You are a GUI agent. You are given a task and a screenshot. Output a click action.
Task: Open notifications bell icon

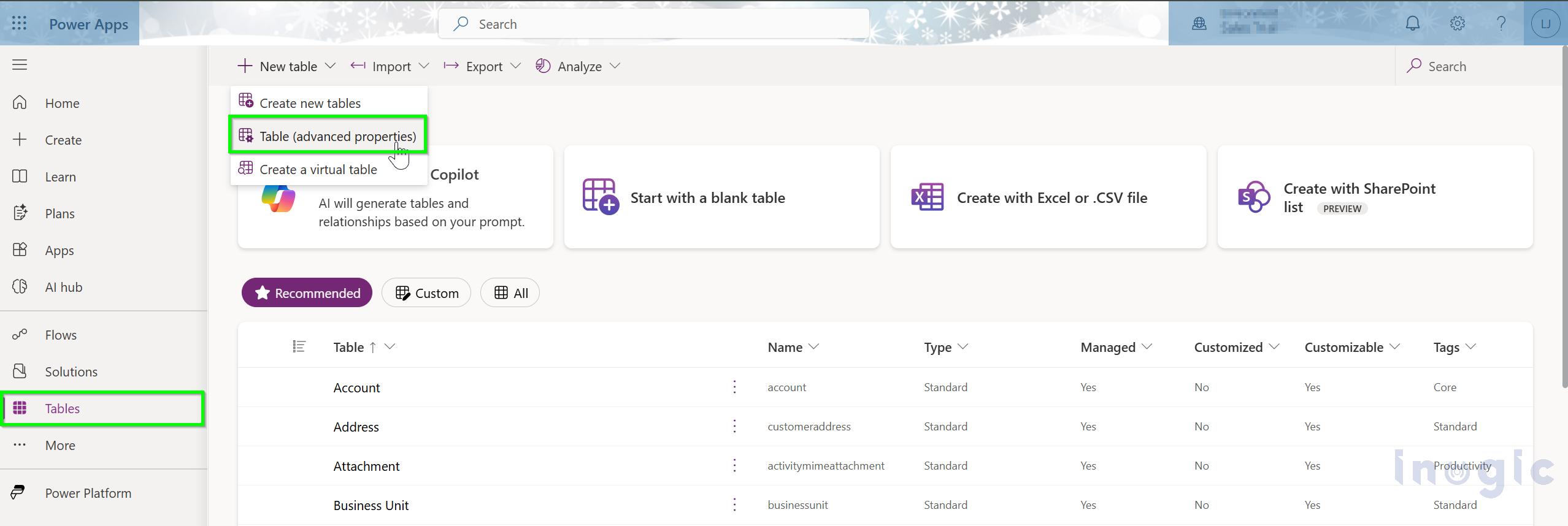point(1413,23)
